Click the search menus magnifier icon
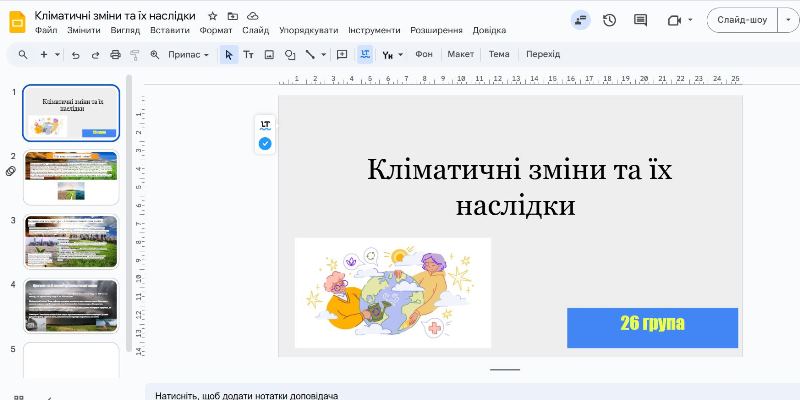 (24, 54)
